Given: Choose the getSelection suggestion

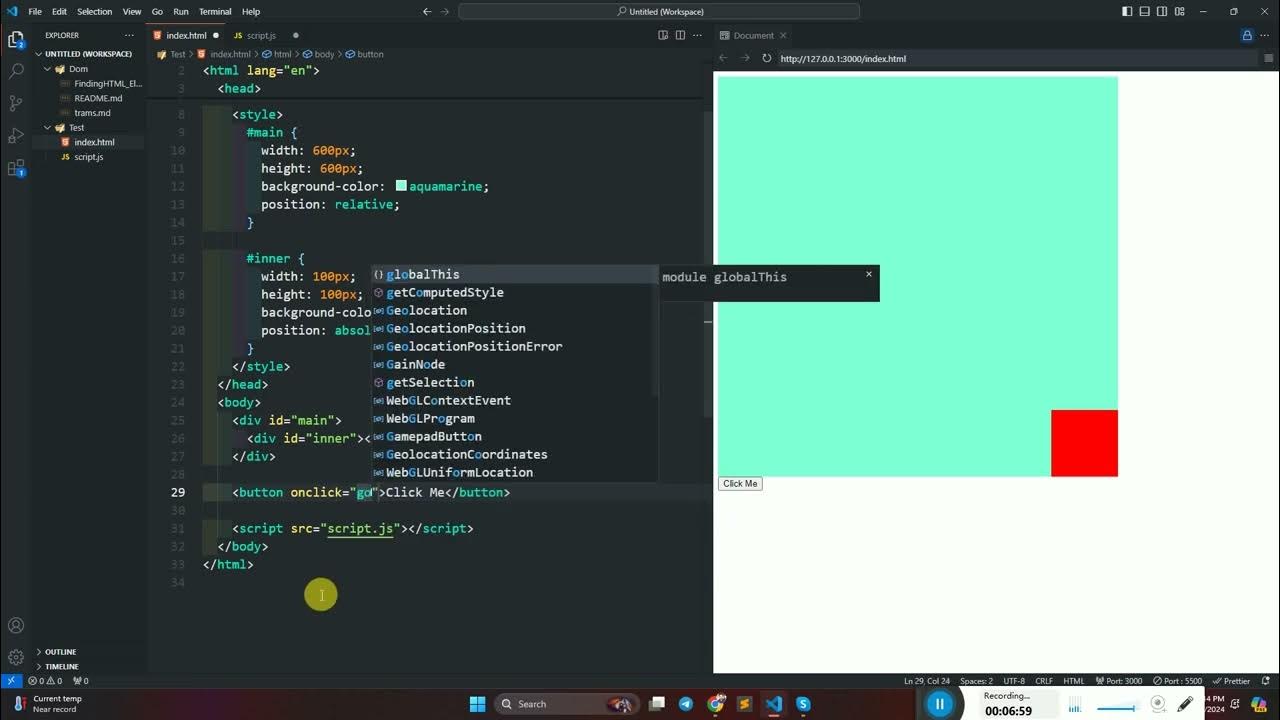Looking at the screenshot, I should tap(514, 382).
